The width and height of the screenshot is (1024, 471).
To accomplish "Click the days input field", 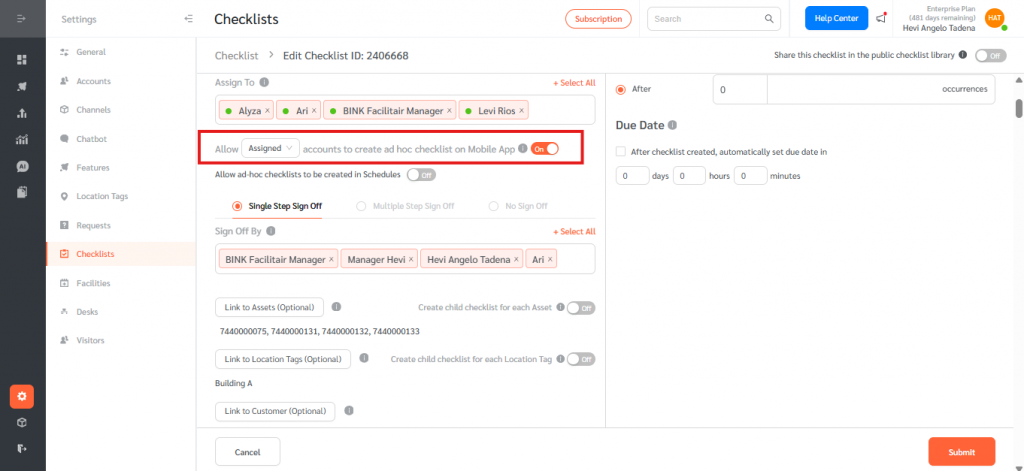I will (x=631, y=176).
